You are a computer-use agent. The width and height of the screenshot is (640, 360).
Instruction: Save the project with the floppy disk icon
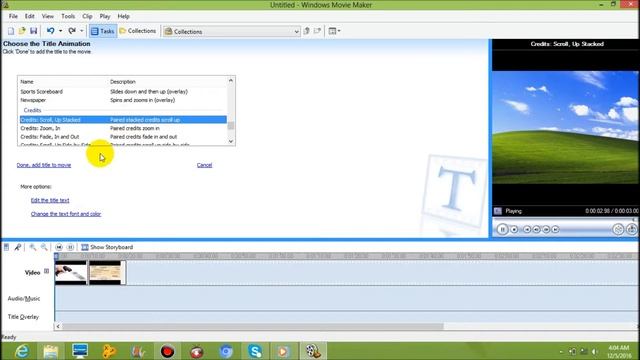(x=33, y=31)
